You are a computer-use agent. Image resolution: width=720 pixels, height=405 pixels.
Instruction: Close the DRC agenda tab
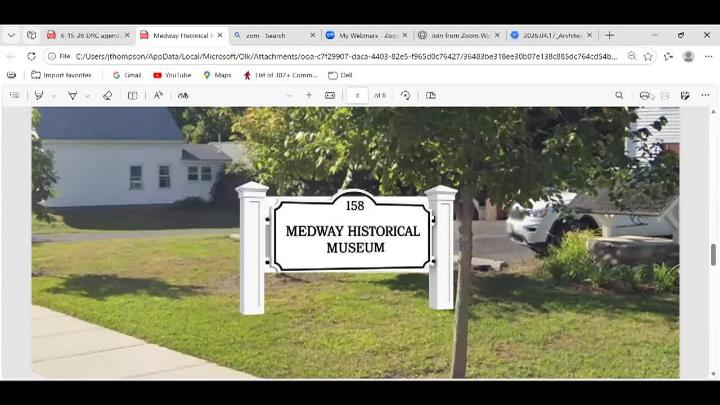[x=127, y=35]
